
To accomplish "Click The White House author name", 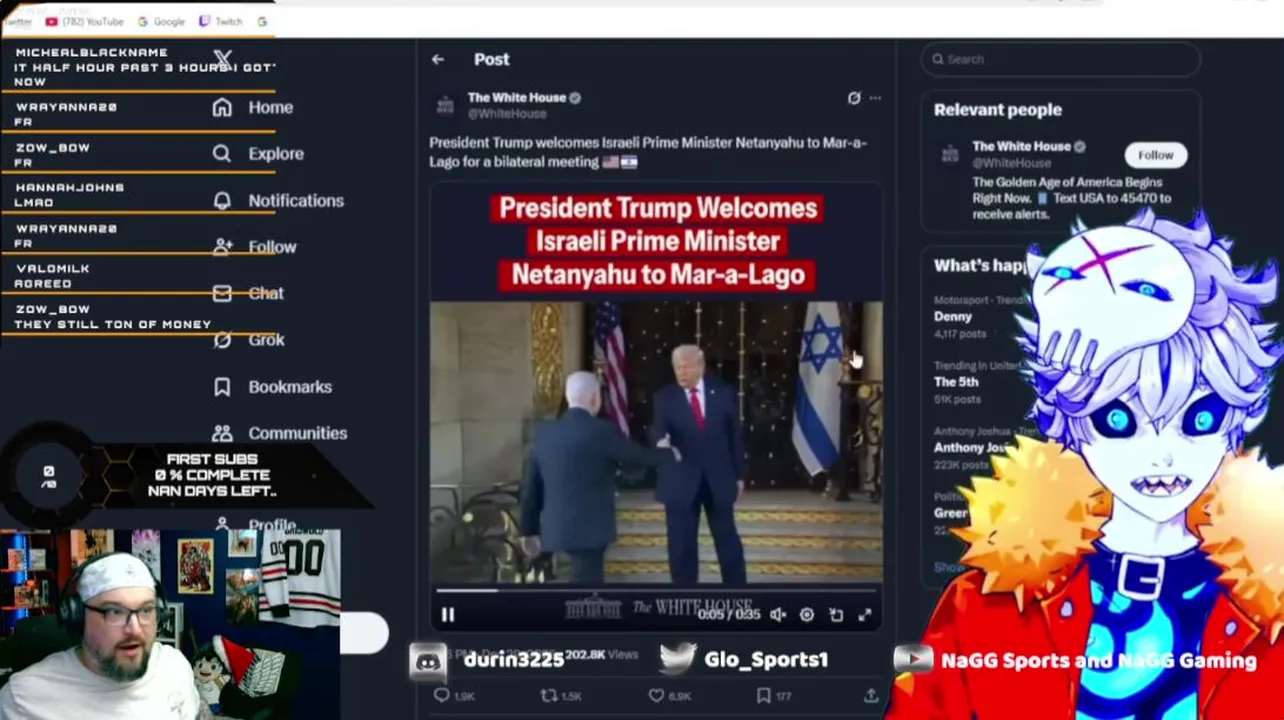I will pos(516,97).
